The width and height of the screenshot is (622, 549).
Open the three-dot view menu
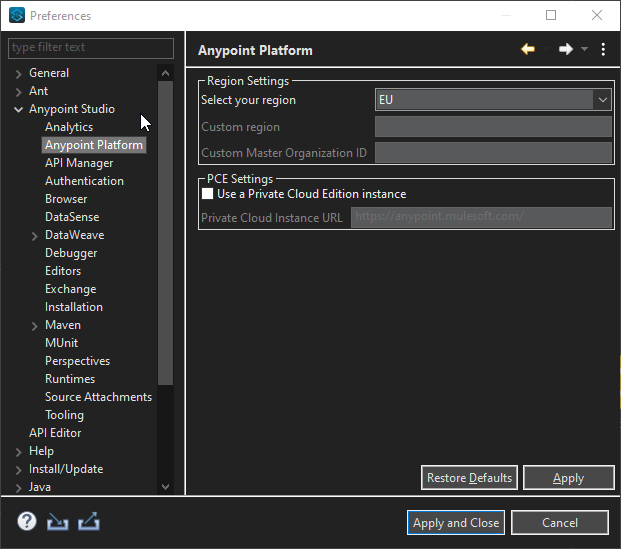(603, 49)
